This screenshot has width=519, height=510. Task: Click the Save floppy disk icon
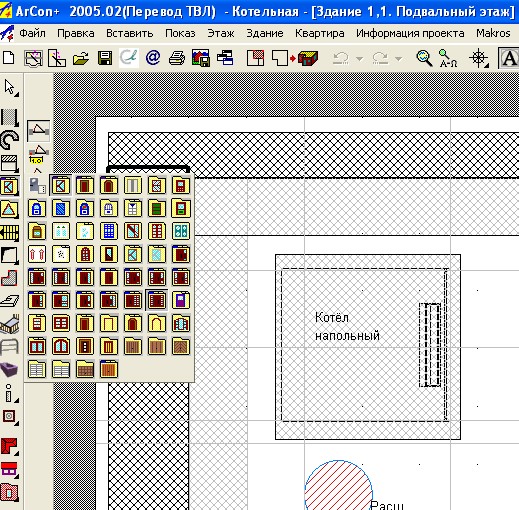[x=105, y=58]
